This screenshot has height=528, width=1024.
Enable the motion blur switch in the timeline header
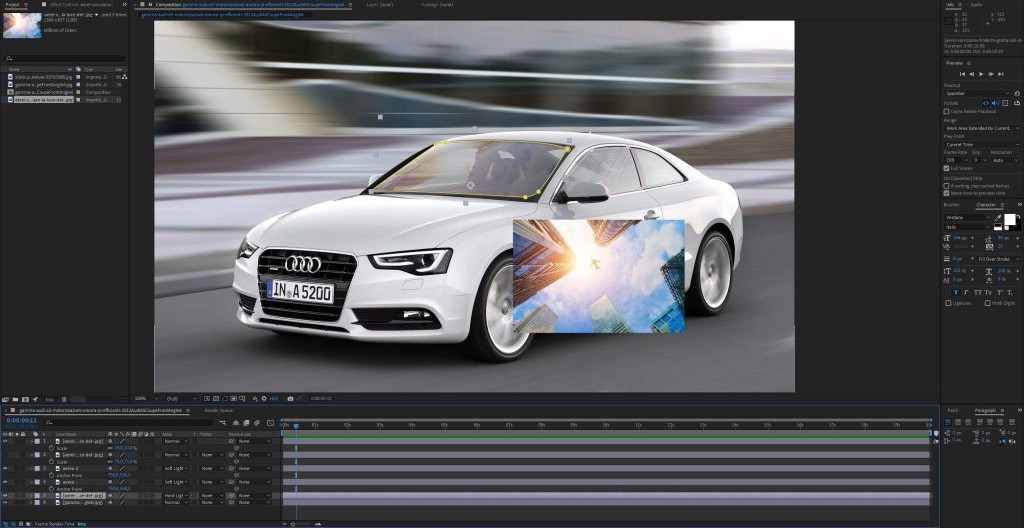[x=257, y=423]
